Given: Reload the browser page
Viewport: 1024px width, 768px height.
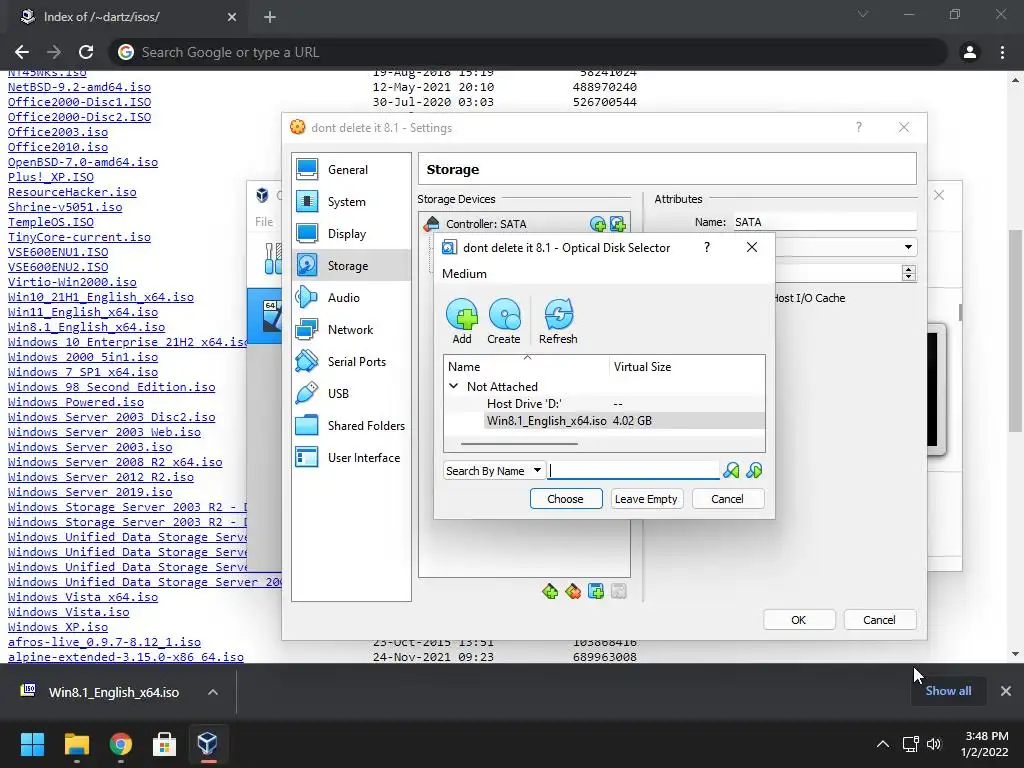Looking at the screenshot, I should point(86,52).
